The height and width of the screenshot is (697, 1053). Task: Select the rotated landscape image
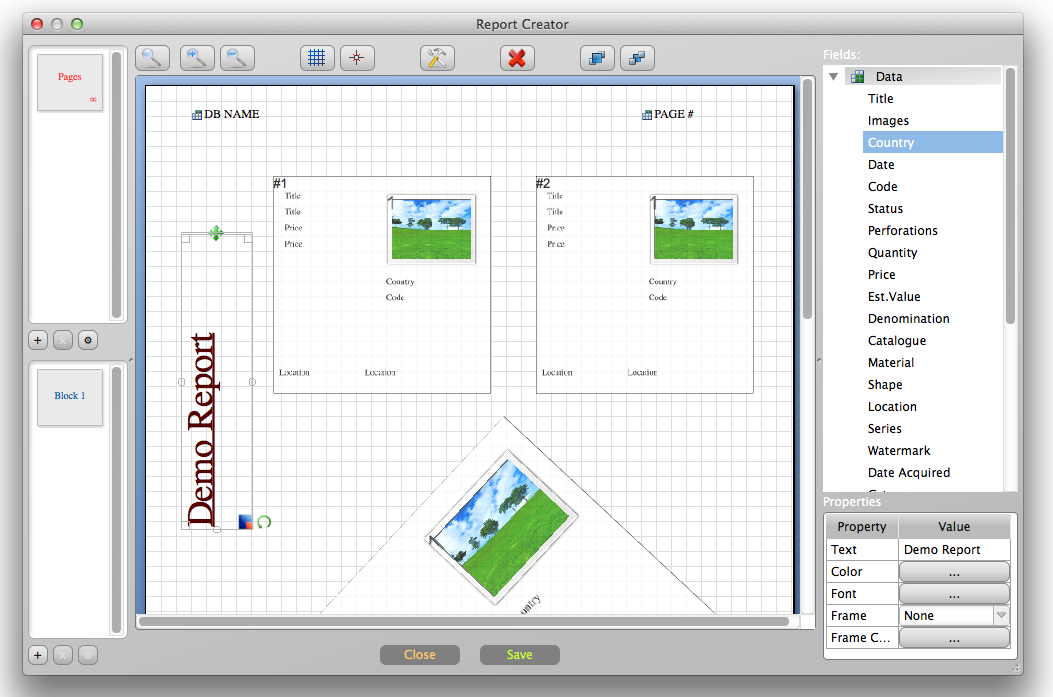coord(502,527)
